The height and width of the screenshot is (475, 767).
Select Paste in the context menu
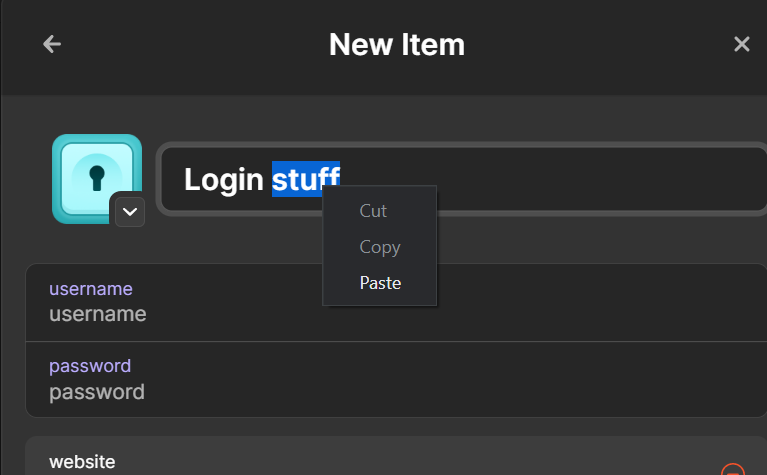coord(380,283)
